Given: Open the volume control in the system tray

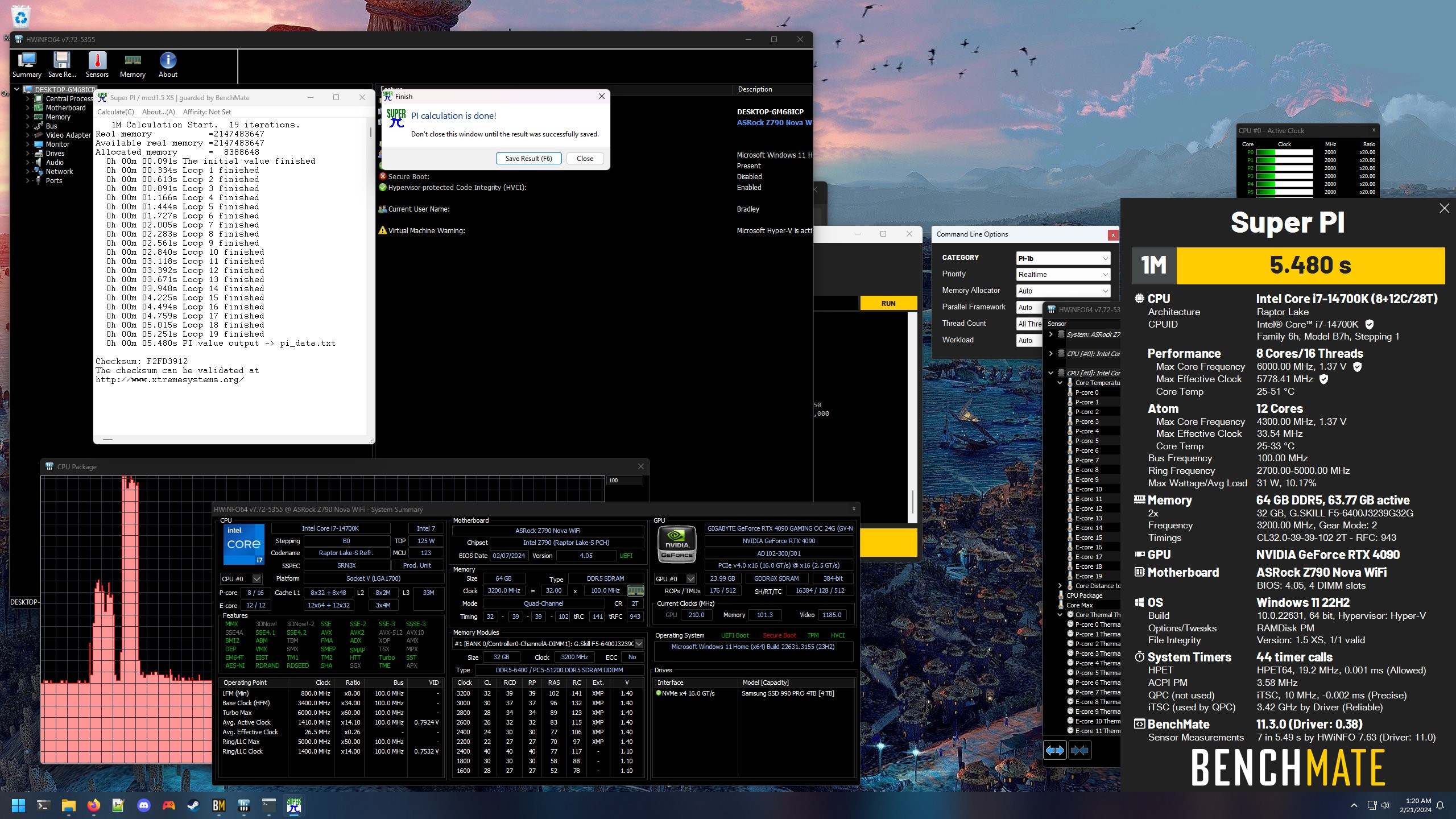Looking at the screenshot, I should (x=1385, y=805).
